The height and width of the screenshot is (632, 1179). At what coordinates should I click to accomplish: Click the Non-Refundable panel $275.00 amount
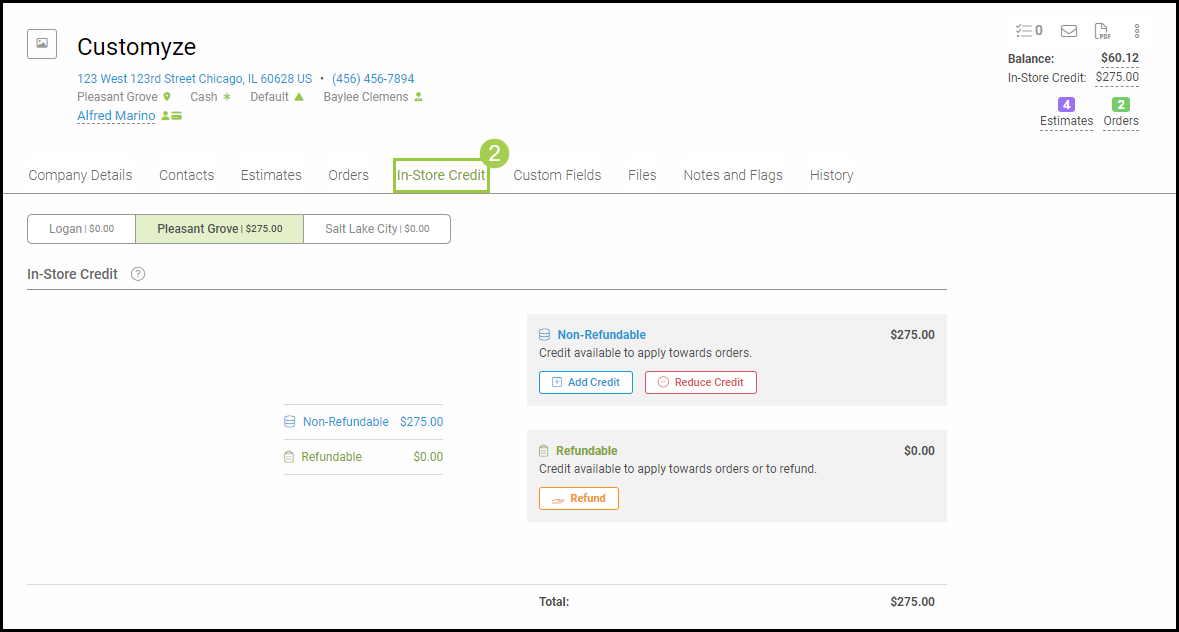coord(912,335)
